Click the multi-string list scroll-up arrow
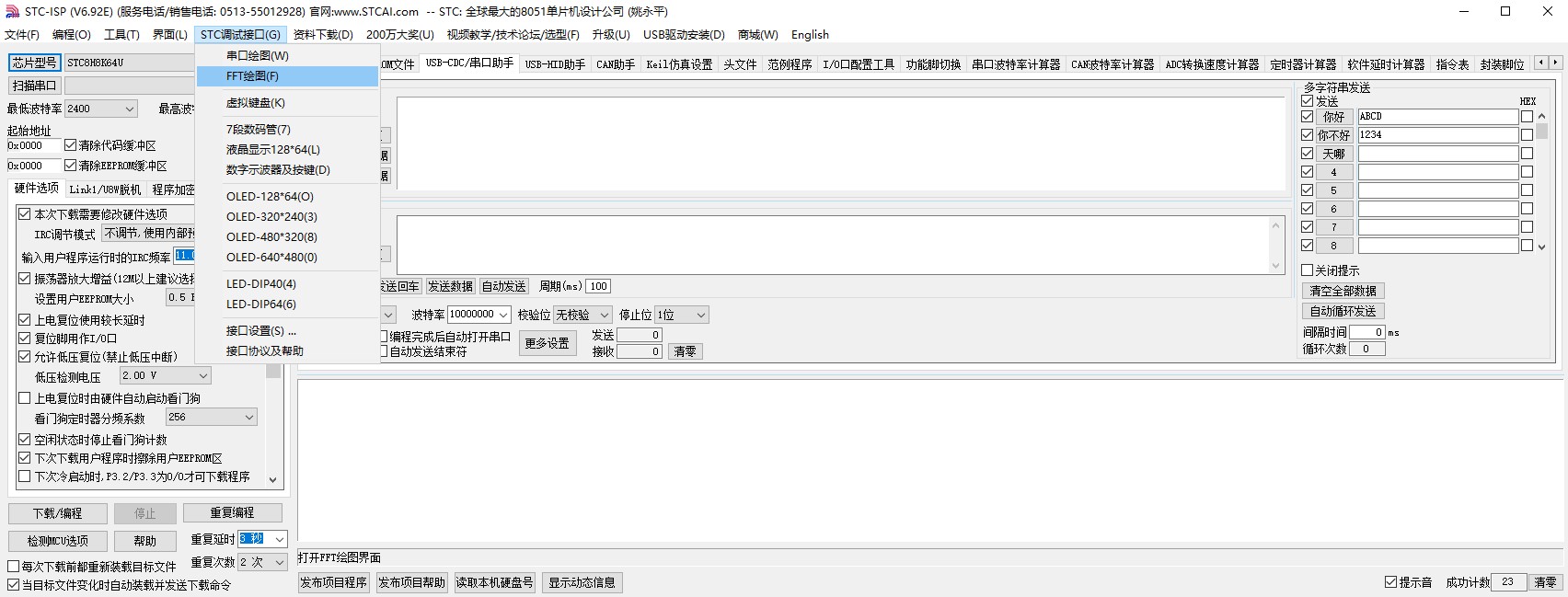Image resolution: width=1568 pixels, height=597 pixels. pyautogui.click(x=1542, y=116)
